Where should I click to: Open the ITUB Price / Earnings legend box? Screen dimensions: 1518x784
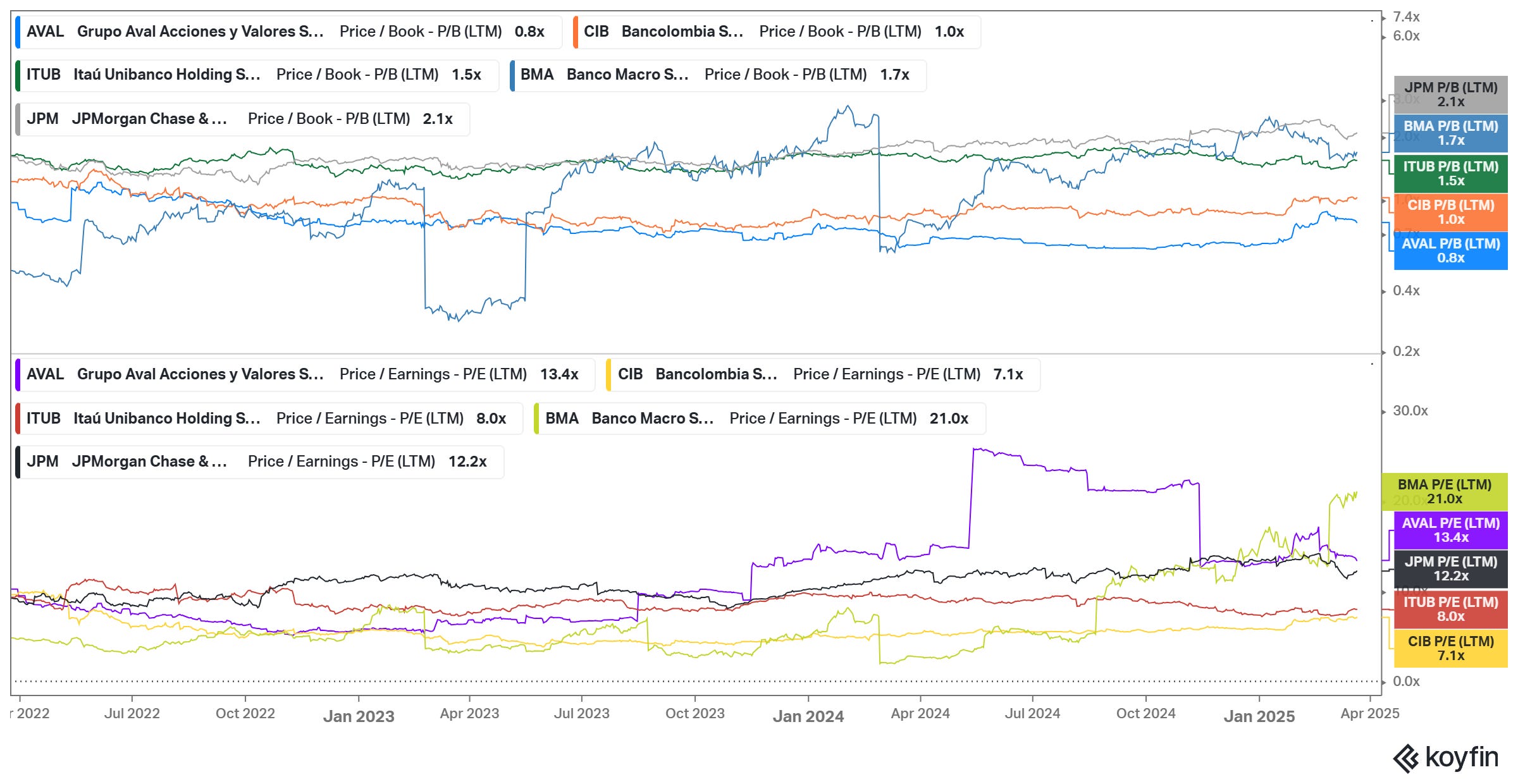269,419
